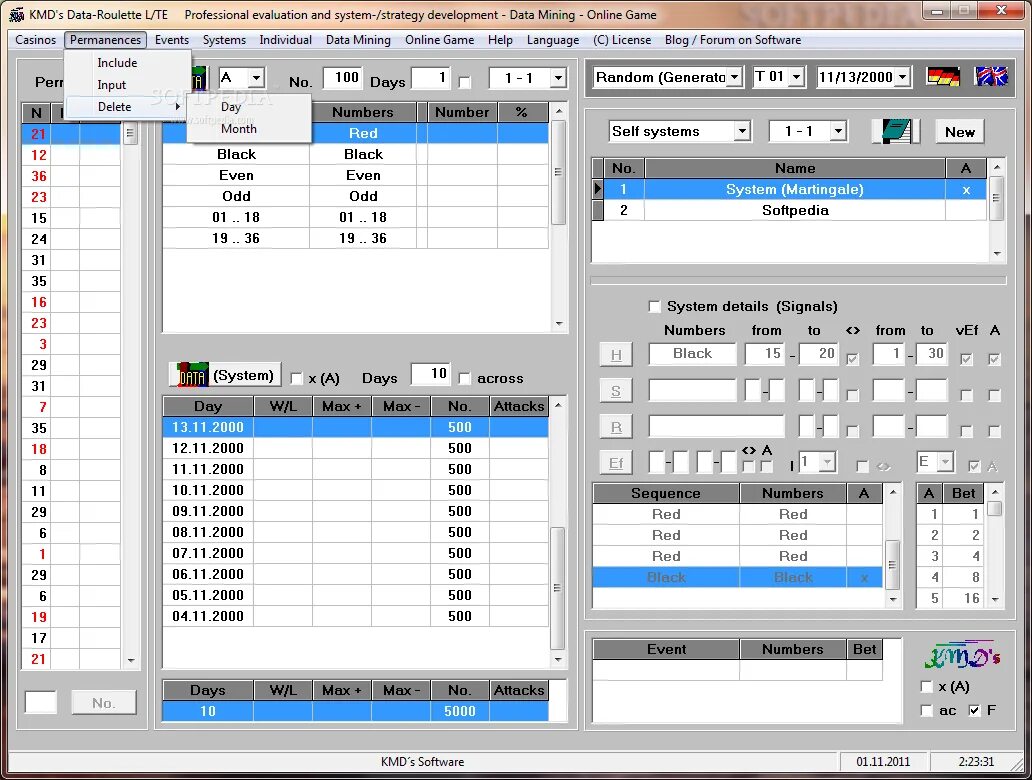Click the No. input field showing 100
This screenshot has height=780, width=1032.
coord(341,78)
